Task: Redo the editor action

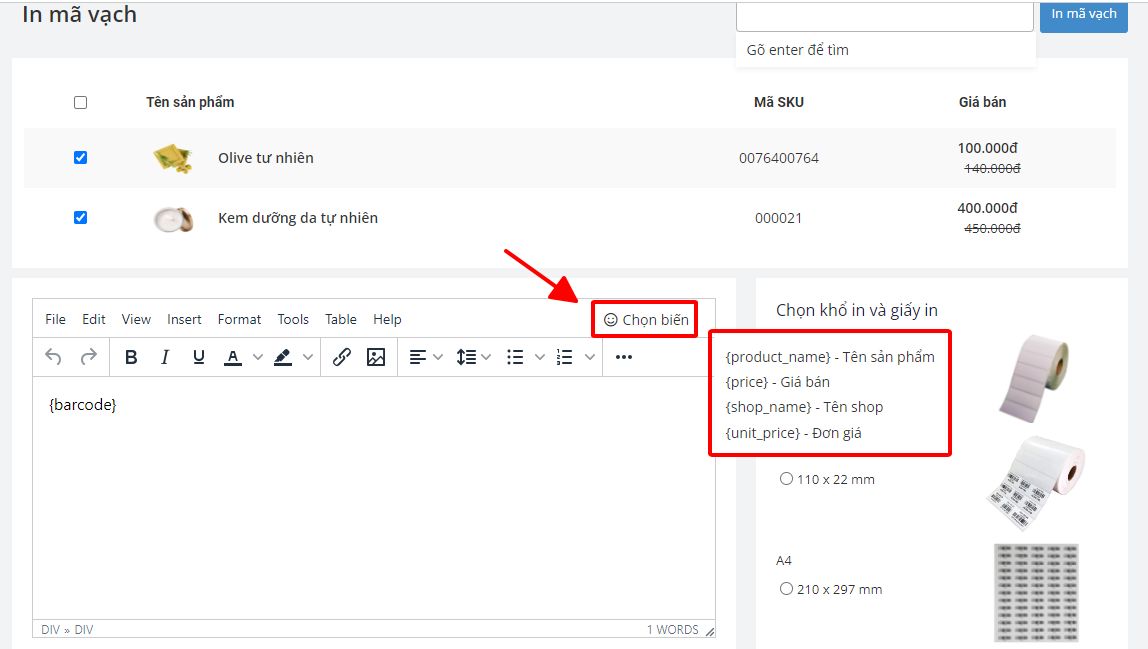Action: pos(89,357)
